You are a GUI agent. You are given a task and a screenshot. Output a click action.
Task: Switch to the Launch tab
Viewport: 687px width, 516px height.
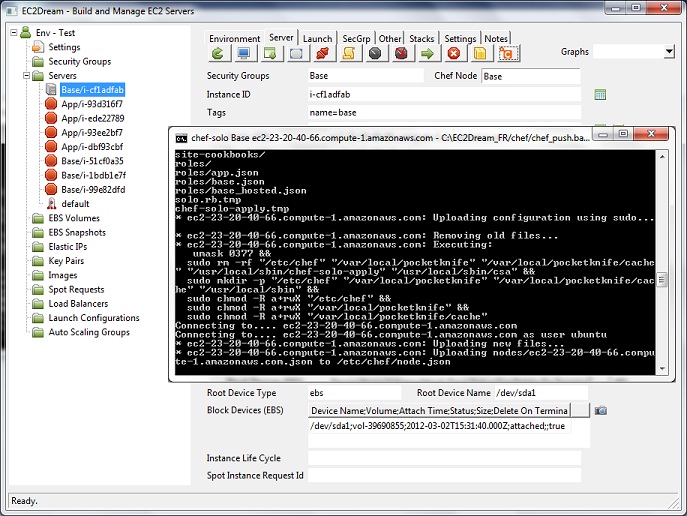[x=317, y=39]
